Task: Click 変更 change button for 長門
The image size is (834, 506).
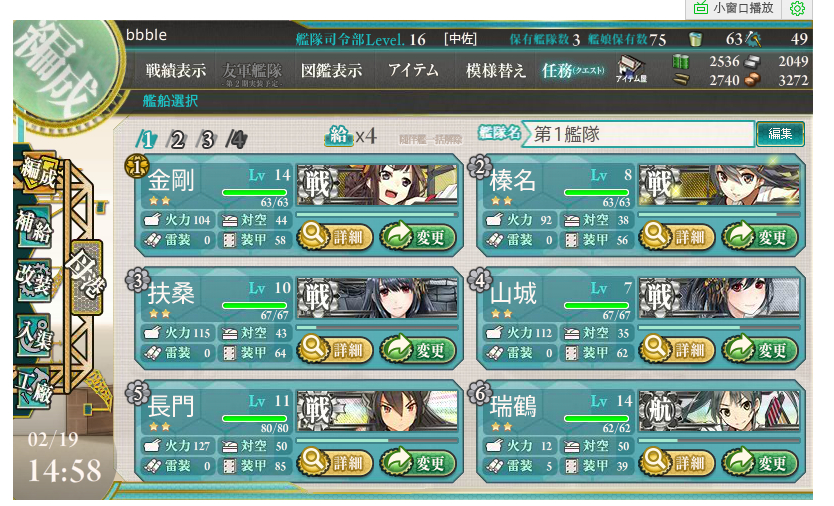Action: click(x=418, y=462)
